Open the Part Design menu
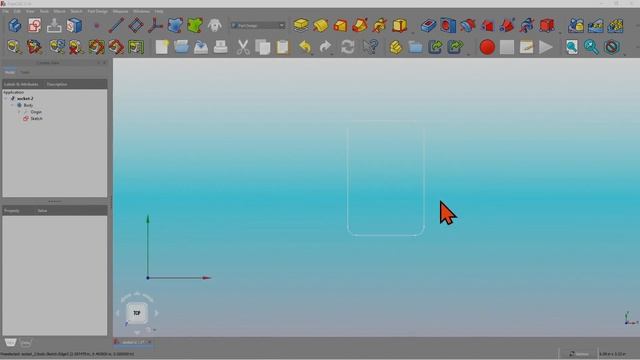 pos(98,11)
